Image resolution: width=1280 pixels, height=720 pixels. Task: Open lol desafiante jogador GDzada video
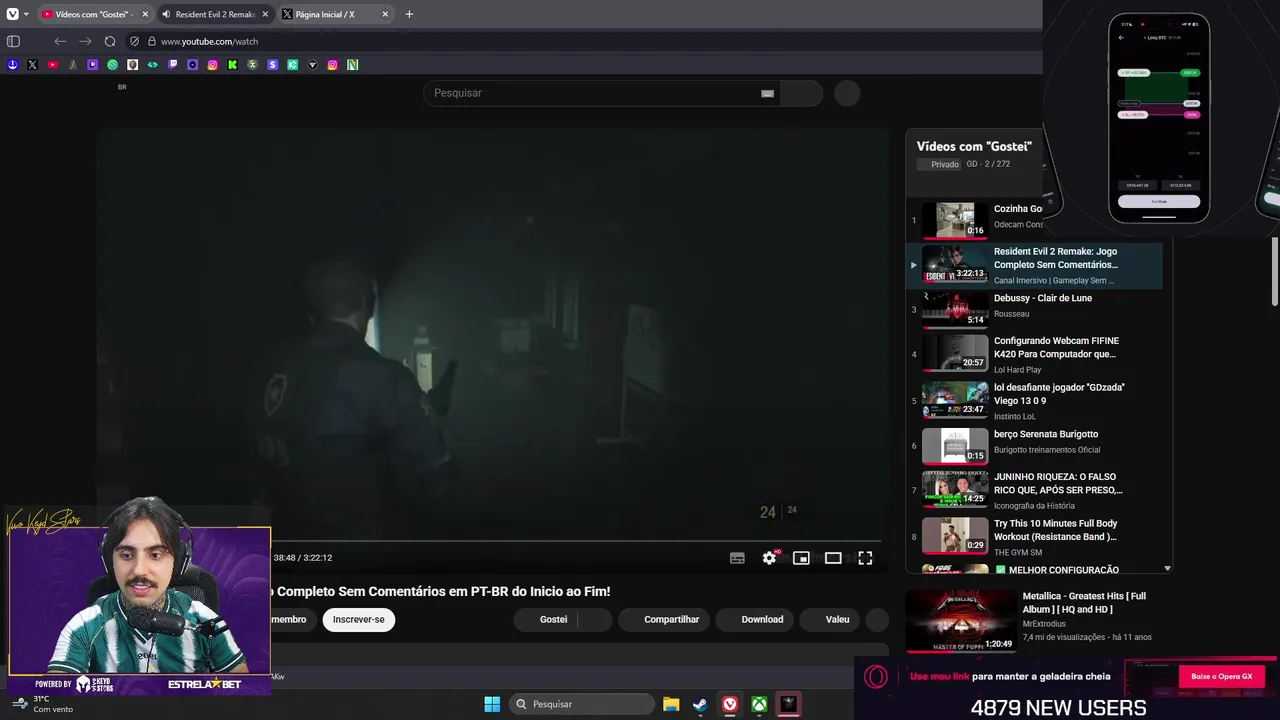1034,400
